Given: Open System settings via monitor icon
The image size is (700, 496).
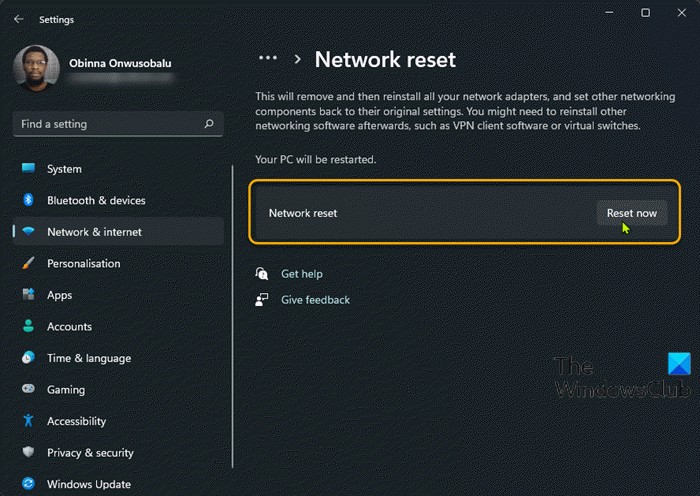Looking at the screenshot, I should (28, 169).
